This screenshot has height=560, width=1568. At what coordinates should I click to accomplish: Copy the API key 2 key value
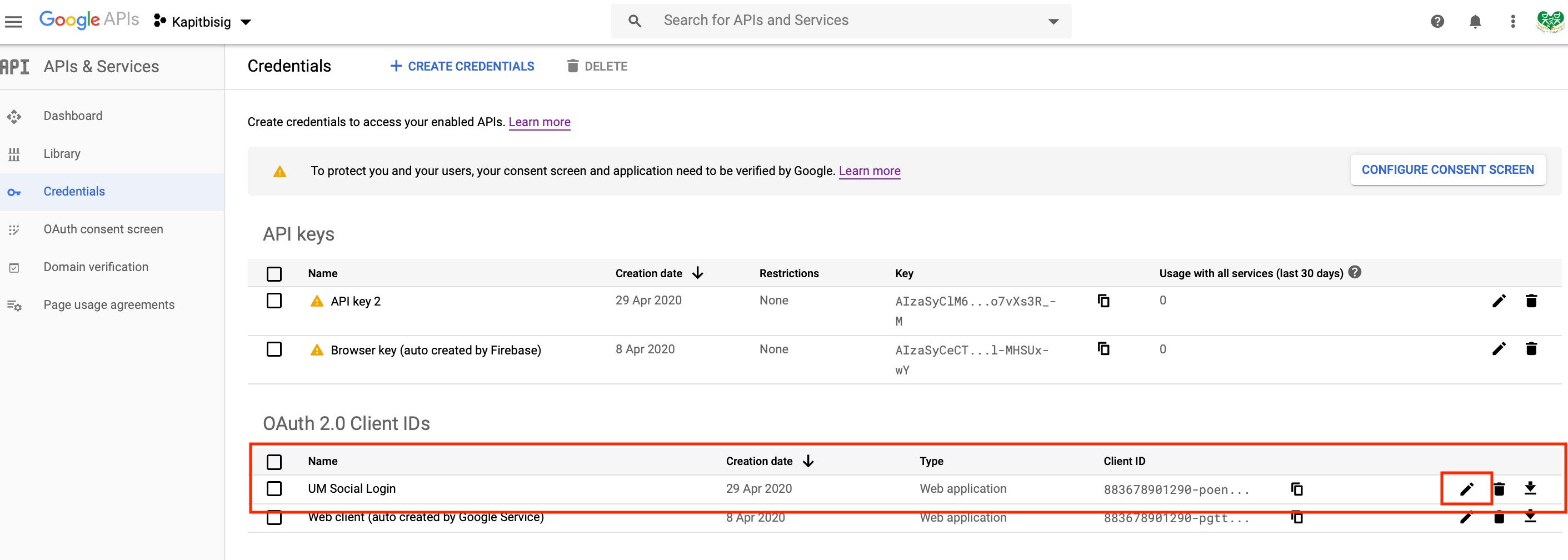coord(1103,301)
